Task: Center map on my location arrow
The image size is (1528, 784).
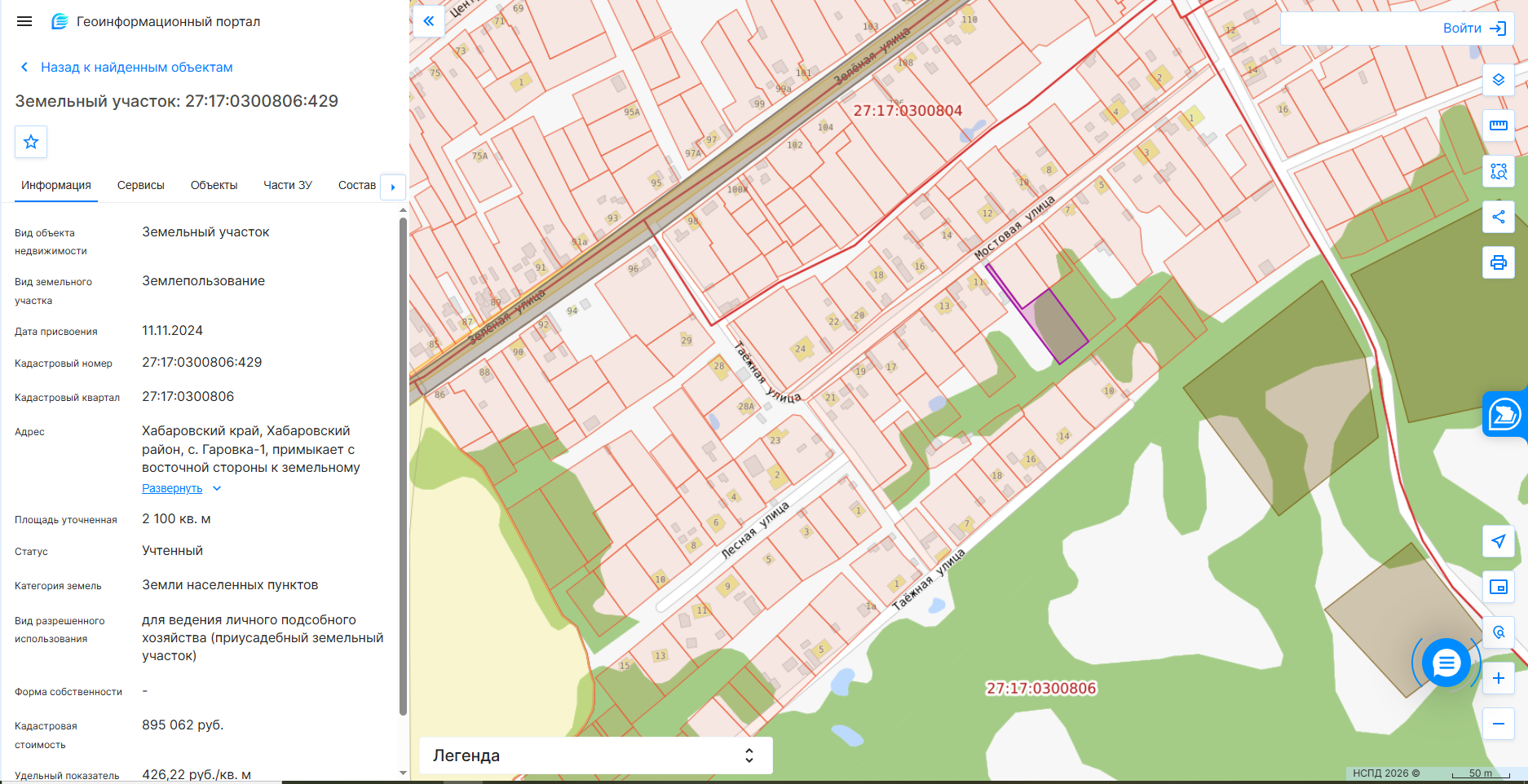Action: click(x=1498, y=541)
